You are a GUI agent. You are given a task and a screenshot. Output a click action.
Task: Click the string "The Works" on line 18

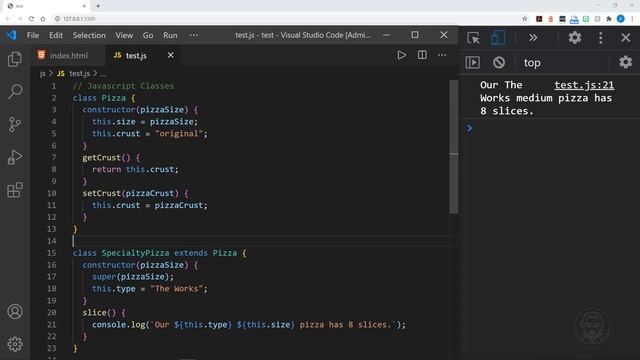point(176,289)
